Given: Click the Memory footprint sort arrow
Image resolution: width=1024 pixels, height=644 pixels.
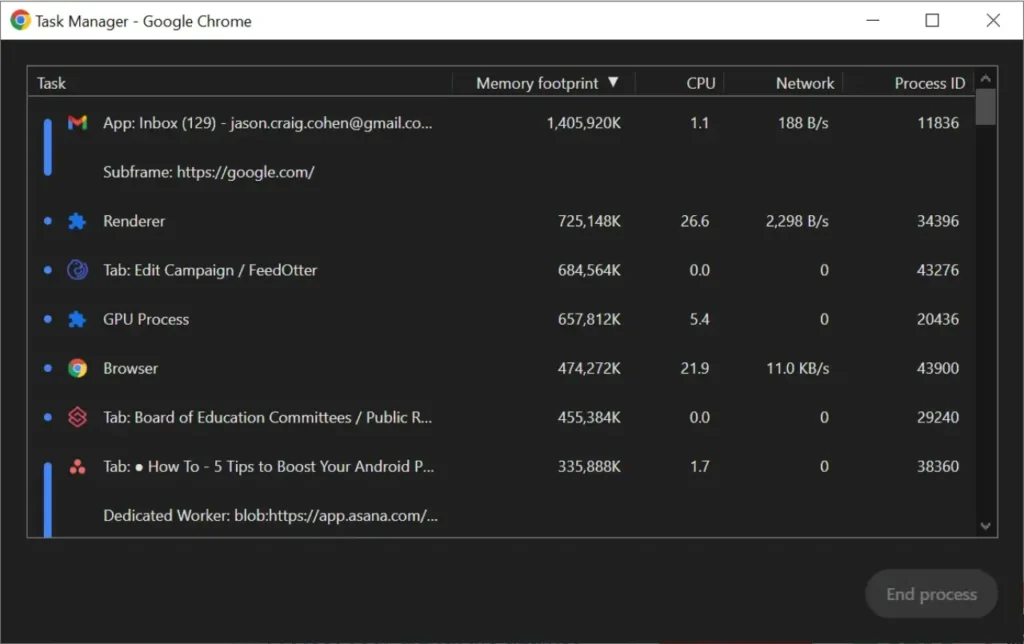Looking at the screenshot, I should coord(613,82).
